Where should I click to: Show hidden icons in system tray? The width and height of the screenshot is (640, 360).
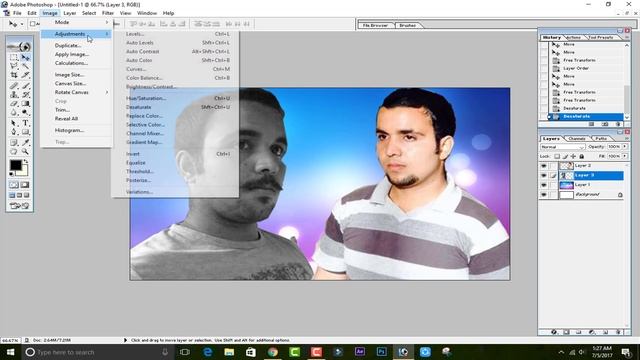pos(561,352)
